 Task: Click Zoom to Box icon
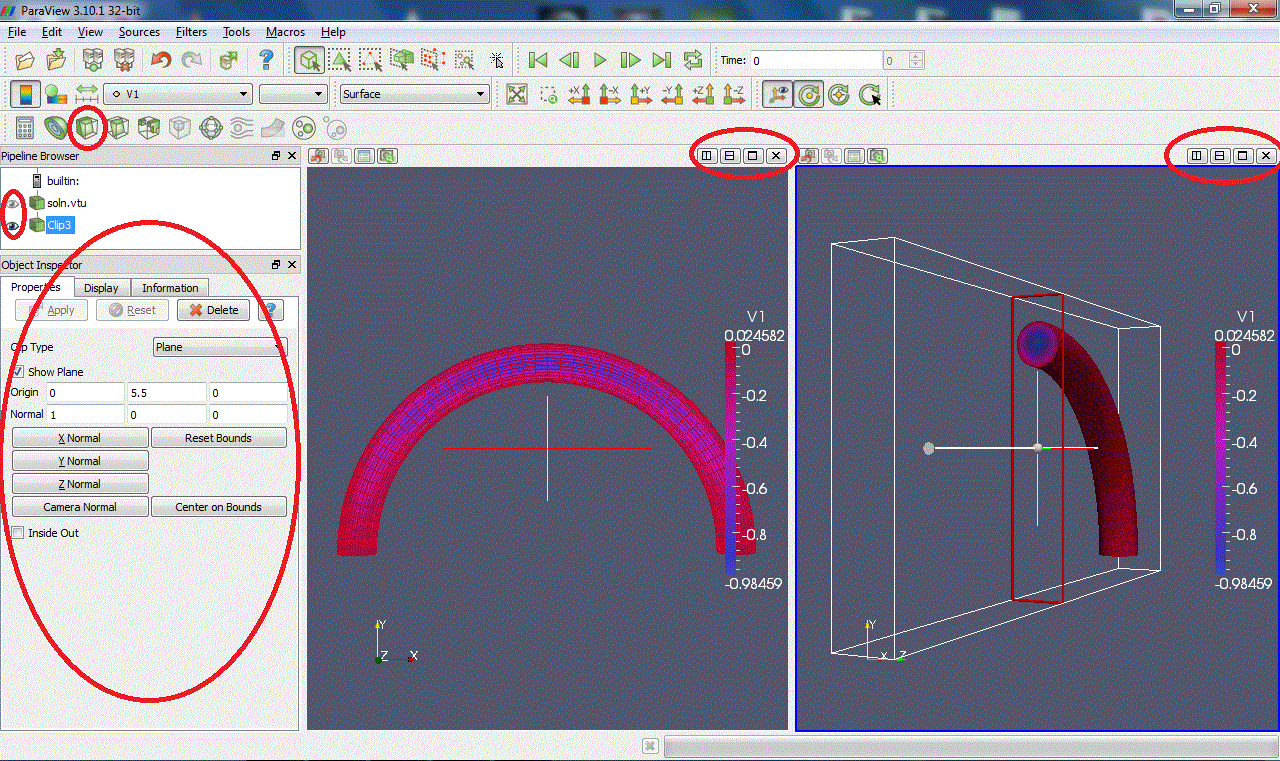[x=549, y=95]
